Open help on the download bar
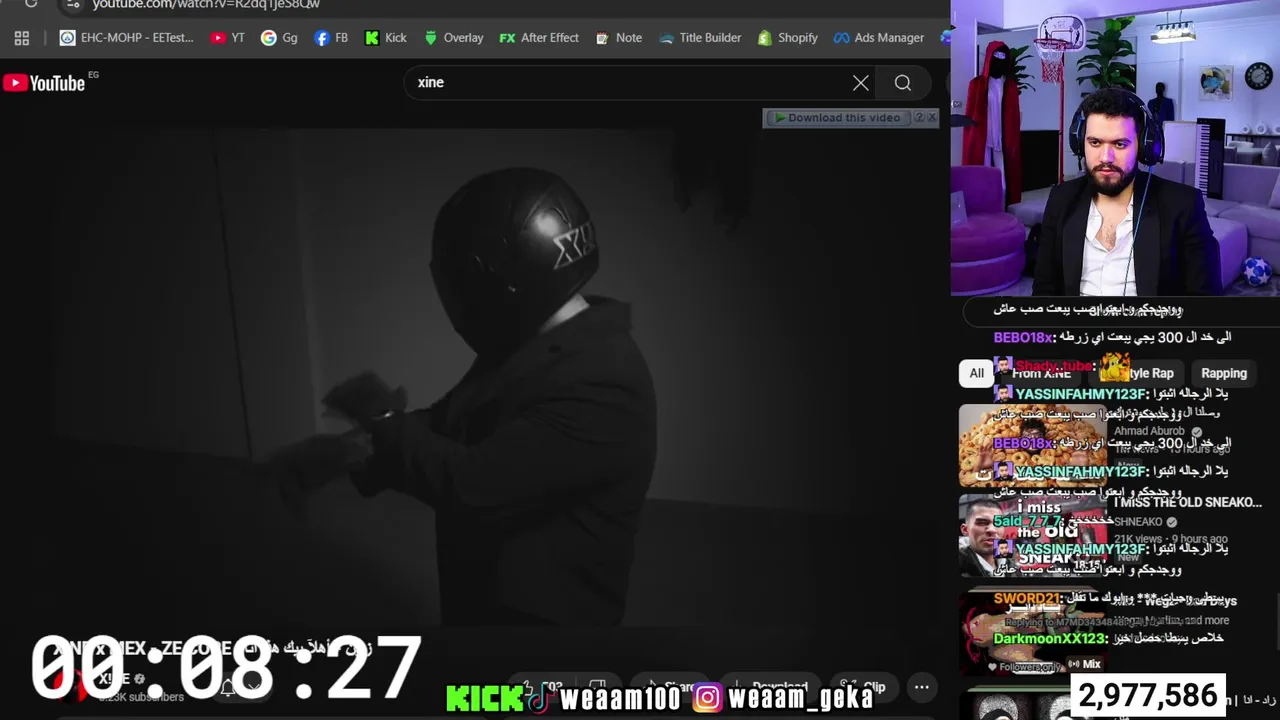Screen dimensions: 1280x720 919,118
